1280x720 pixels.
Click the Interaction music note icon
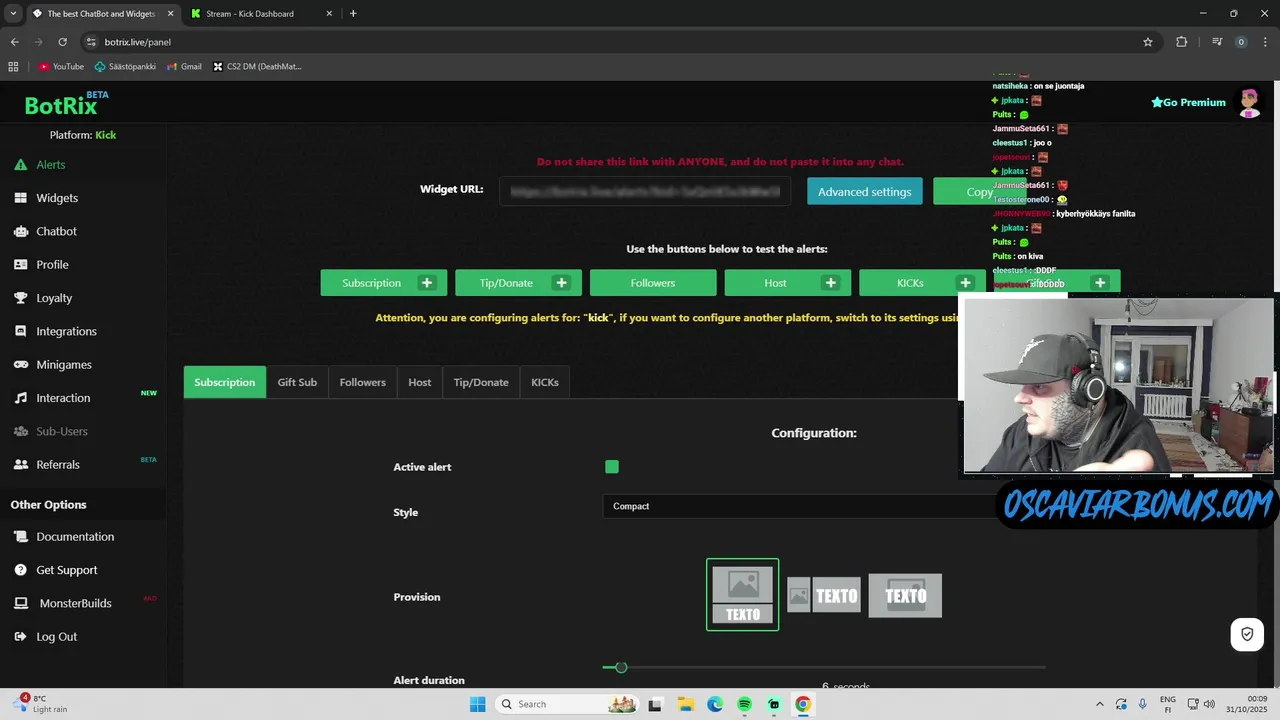tap(20, 398)
